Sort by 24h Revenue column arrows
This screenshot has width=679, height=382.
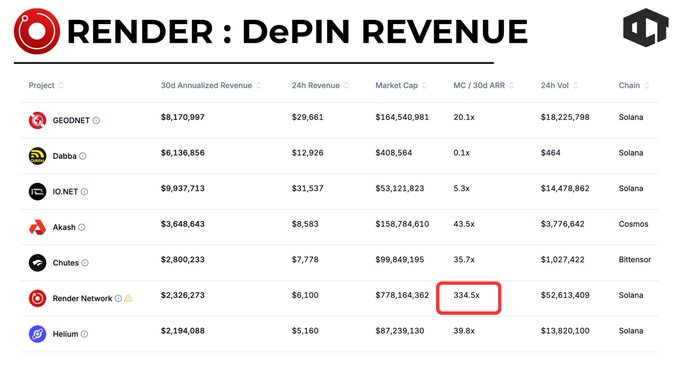click(x=346, y=85)
